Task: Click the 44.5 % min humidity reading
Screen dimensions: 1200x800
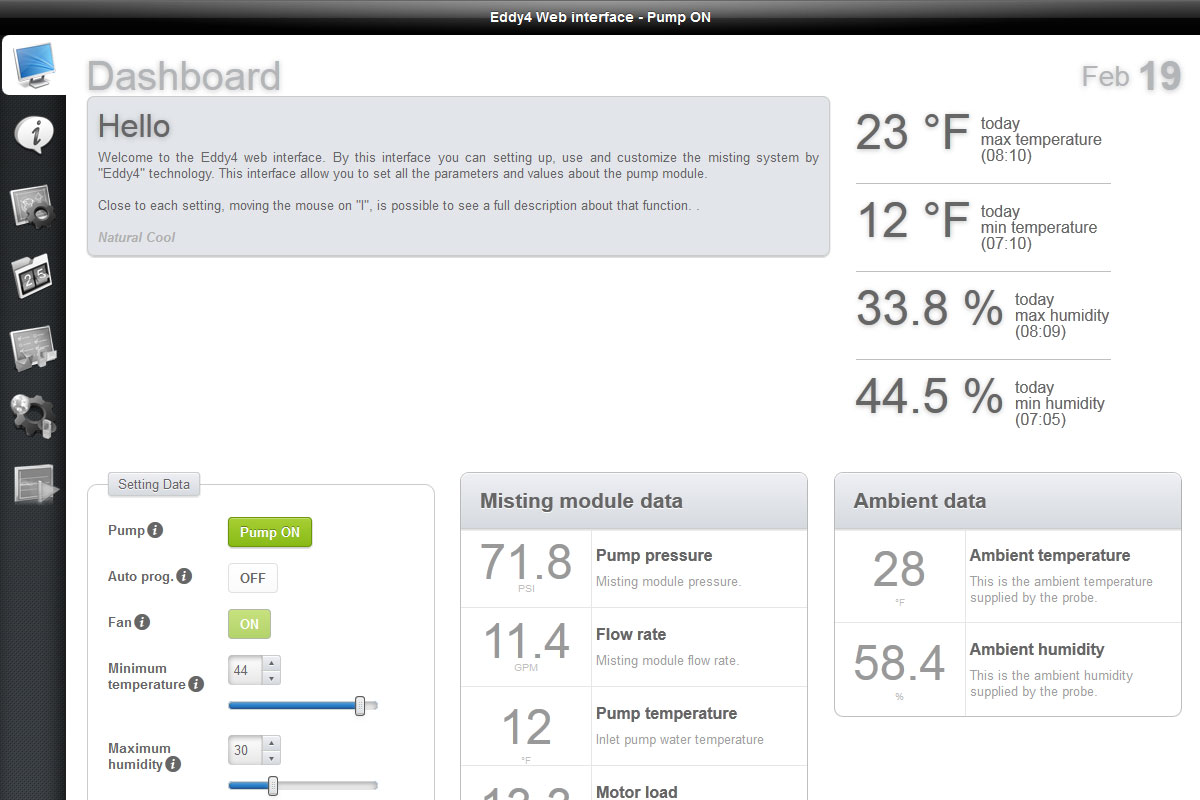Action: point(930,396)
